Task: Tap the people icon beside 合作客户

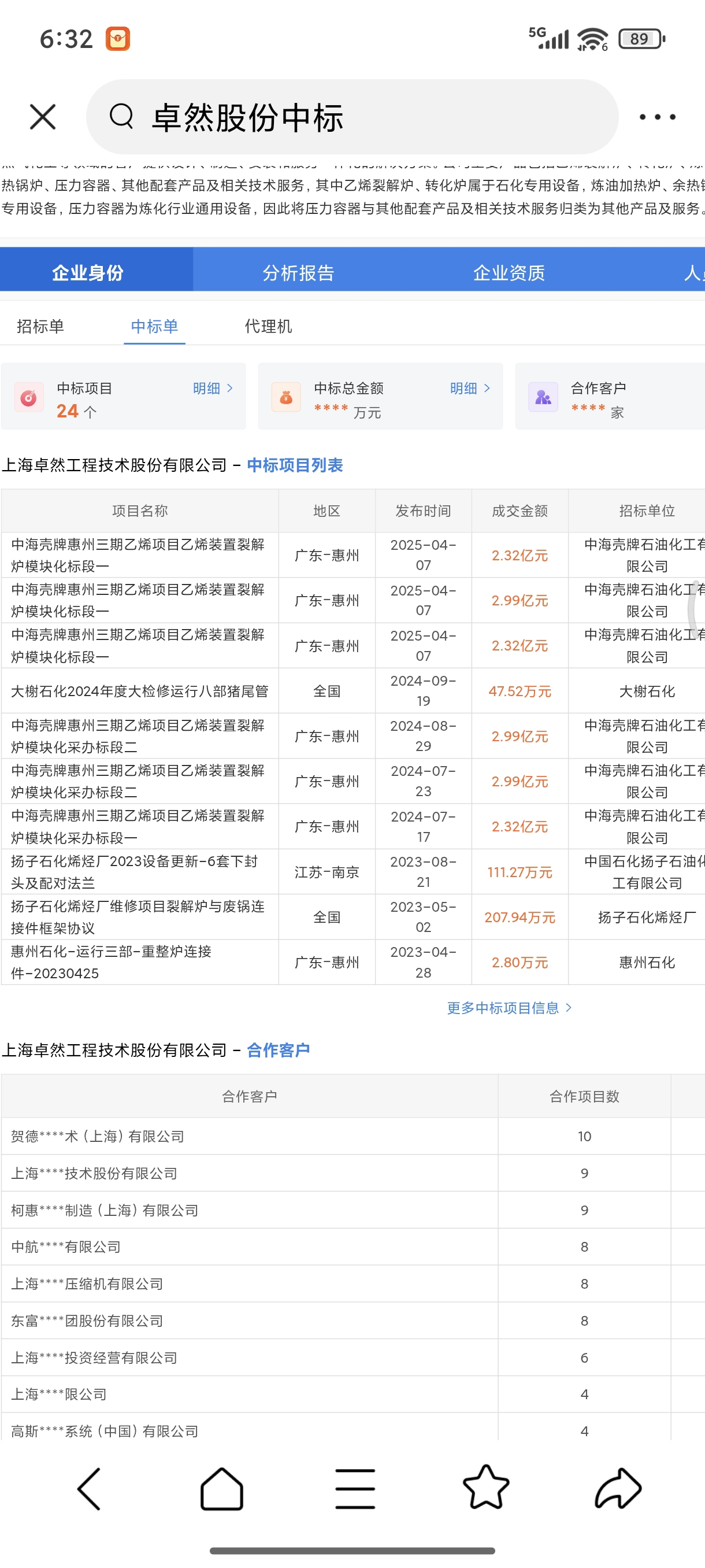Action: click(x=543, y=397)
